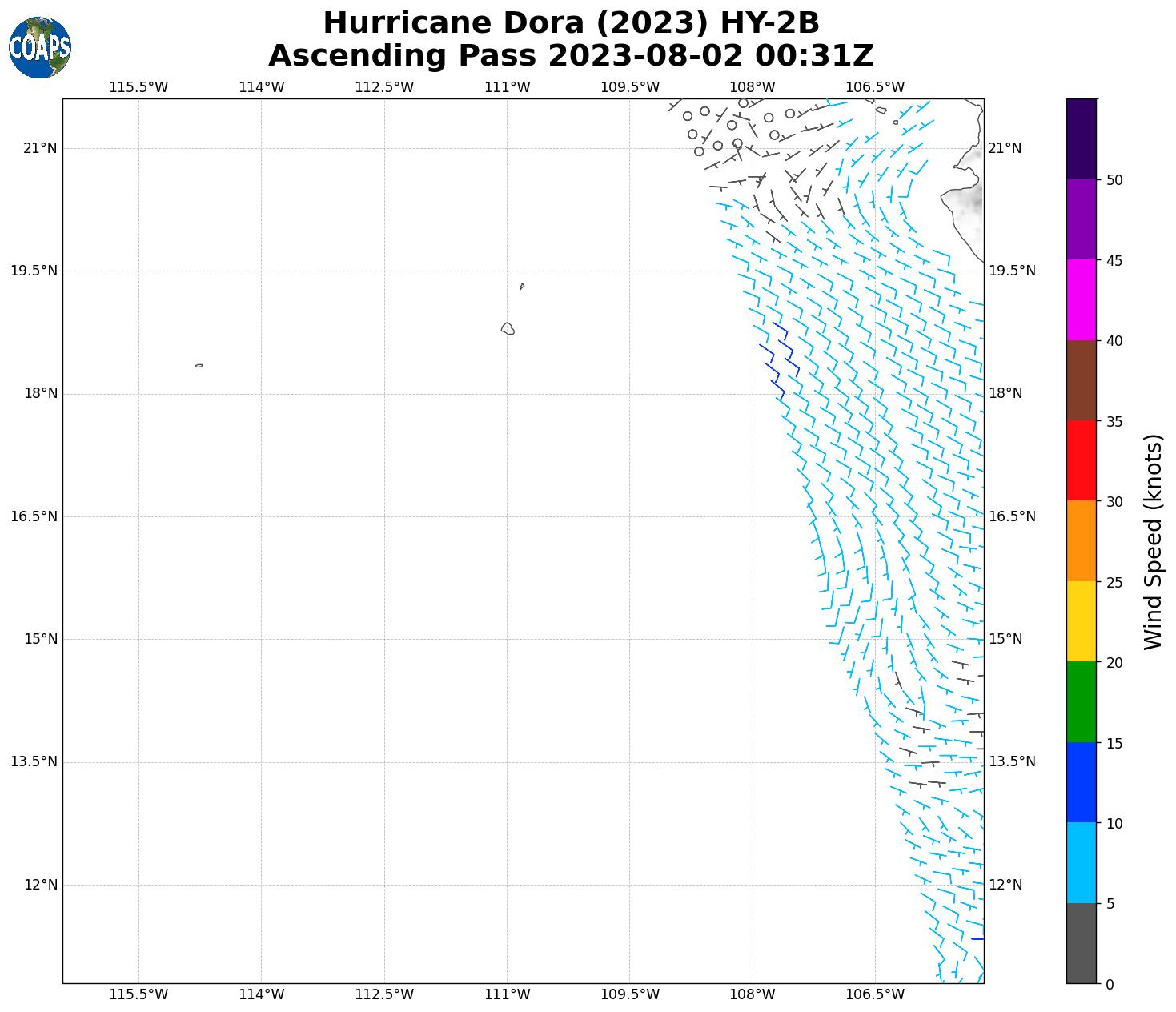Click the COAPS globe logo
This screenshot has width=1176, height=1012.
click(40, 47)
